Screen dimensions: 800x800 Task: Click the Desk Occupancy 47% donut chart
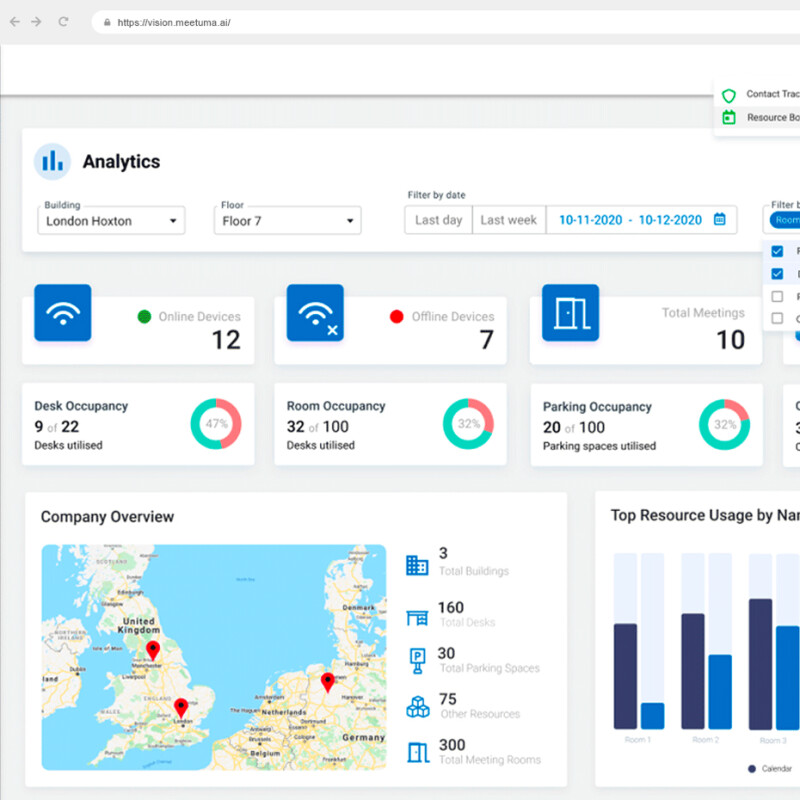click(x=216, y=424)
